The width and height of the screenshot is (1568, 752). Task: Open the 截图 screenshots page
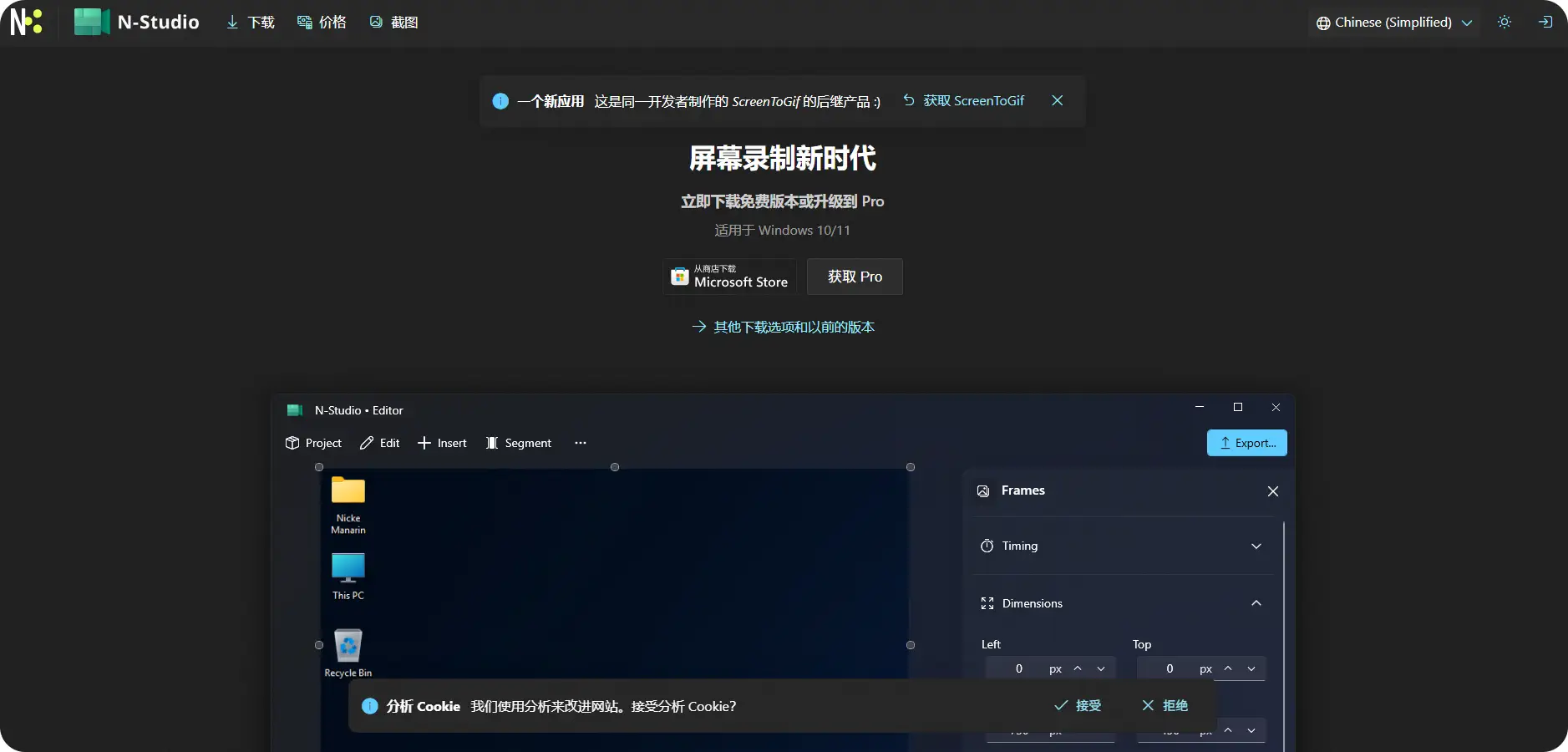pos(393,23)
